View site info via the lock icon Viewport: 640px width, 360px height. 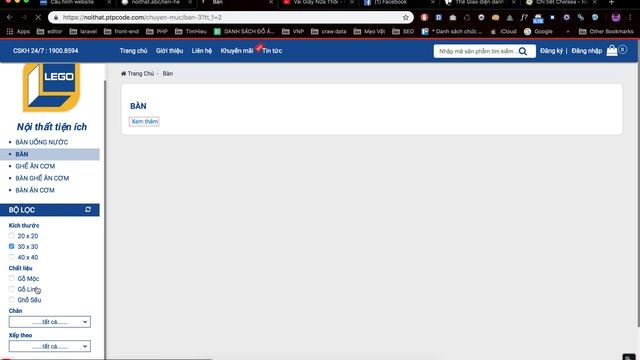56,18
